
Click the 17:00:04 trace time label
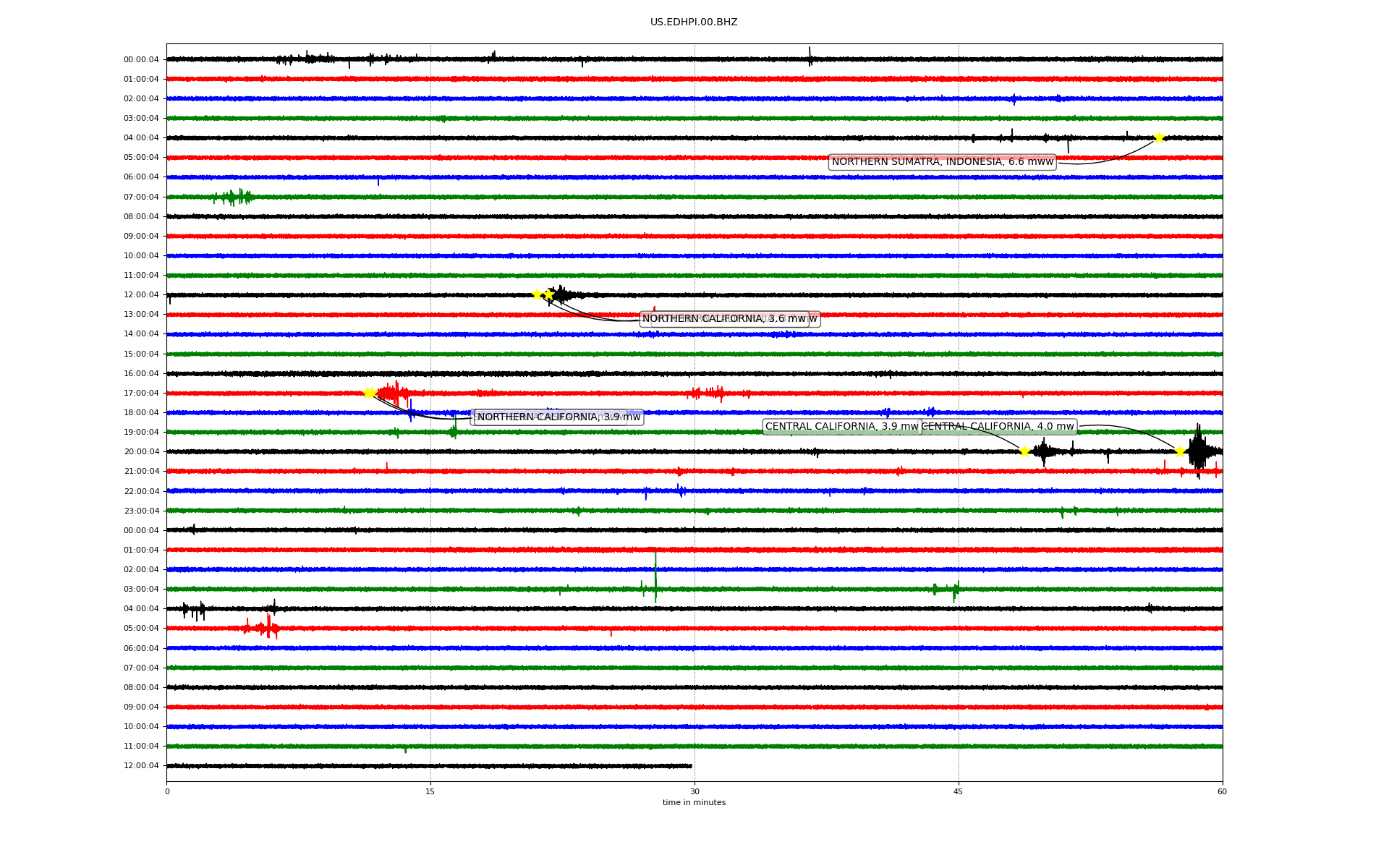click(141, 393)
